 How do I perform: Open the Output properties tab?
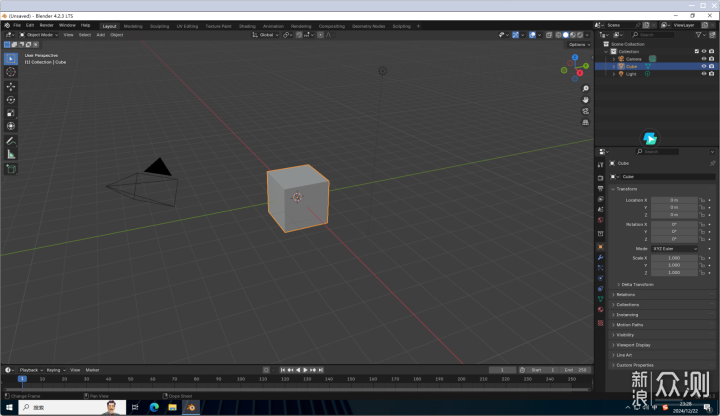click(x=601, y=188)
